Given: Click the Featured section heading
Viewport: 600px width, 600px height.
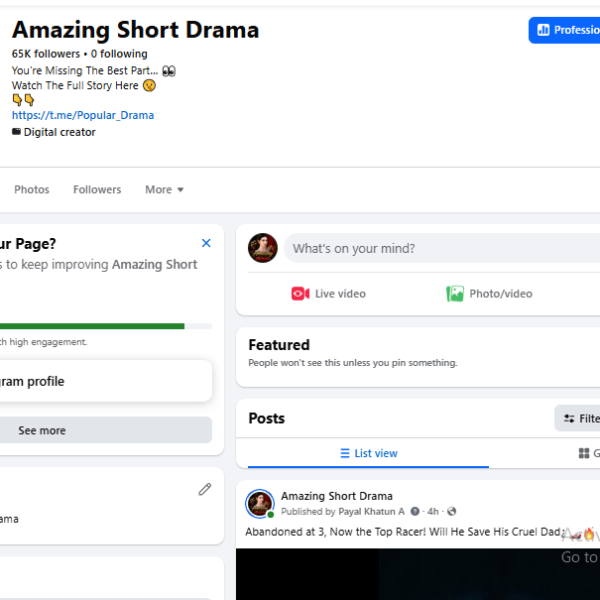Looking at the screenshot, I should pos(279,345).
